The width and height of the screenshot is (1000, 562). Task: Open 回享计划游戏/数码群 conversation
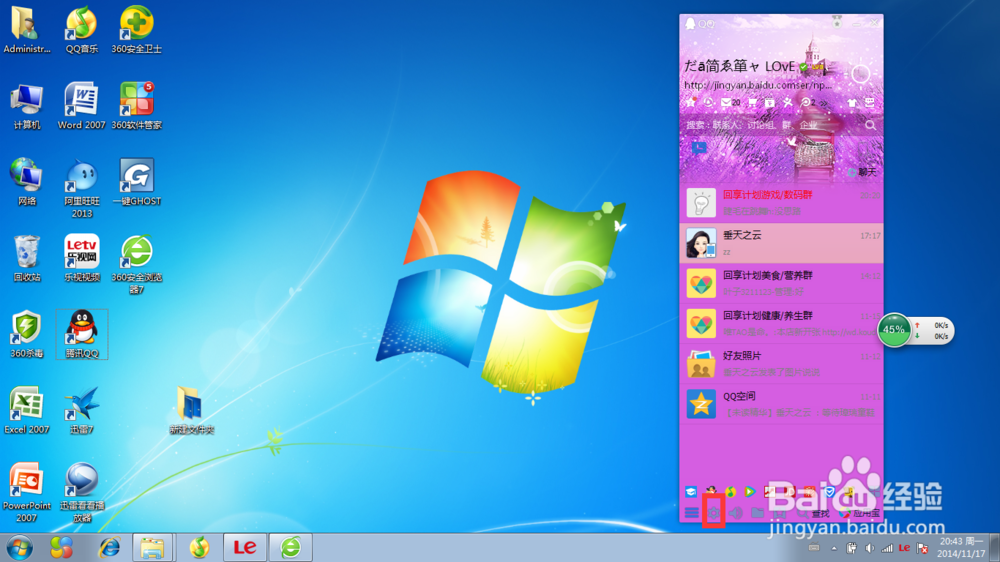(x=781, y=202)
